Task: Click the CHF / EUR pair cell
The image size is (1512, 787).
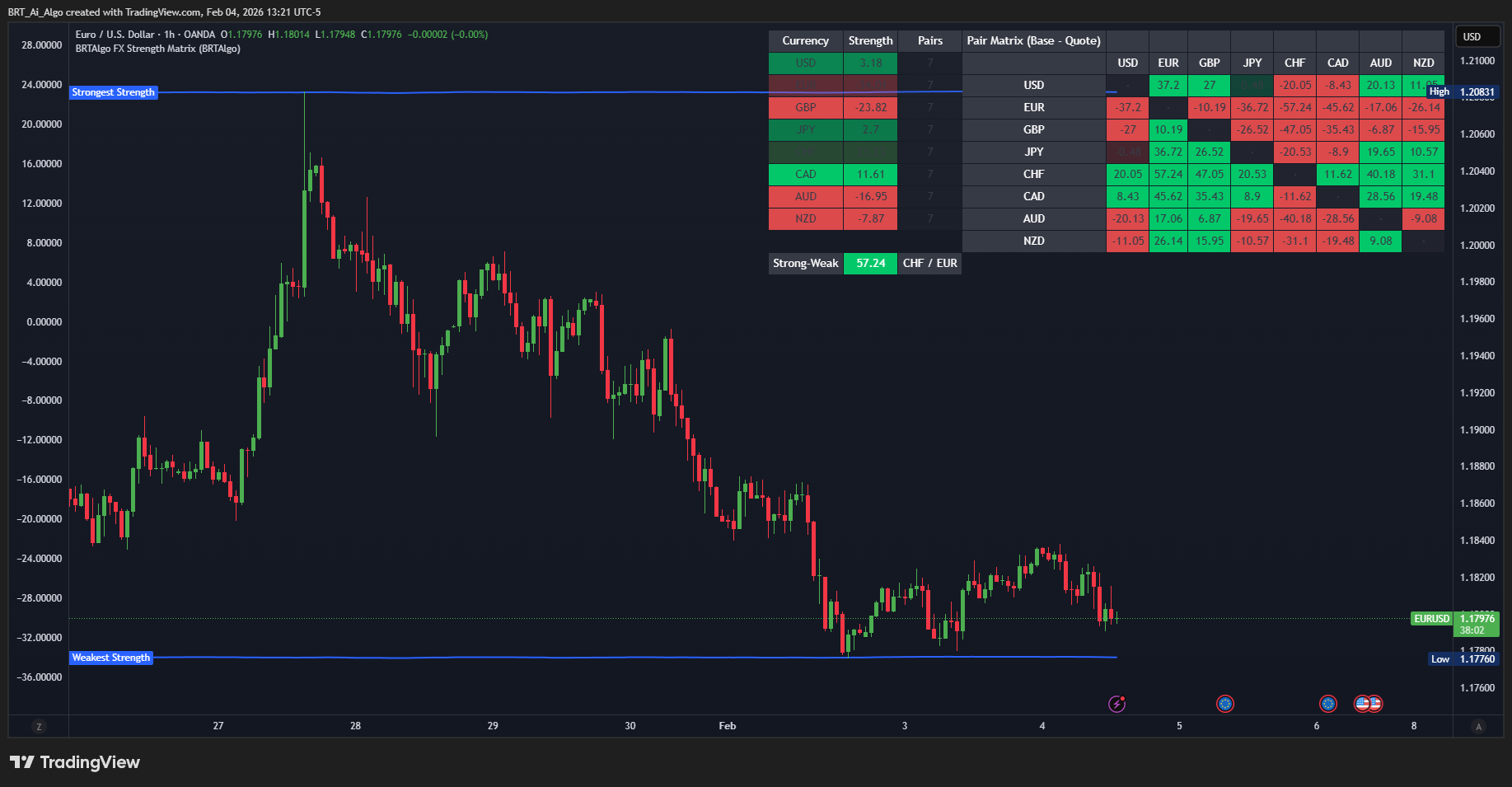Action: 929,264
